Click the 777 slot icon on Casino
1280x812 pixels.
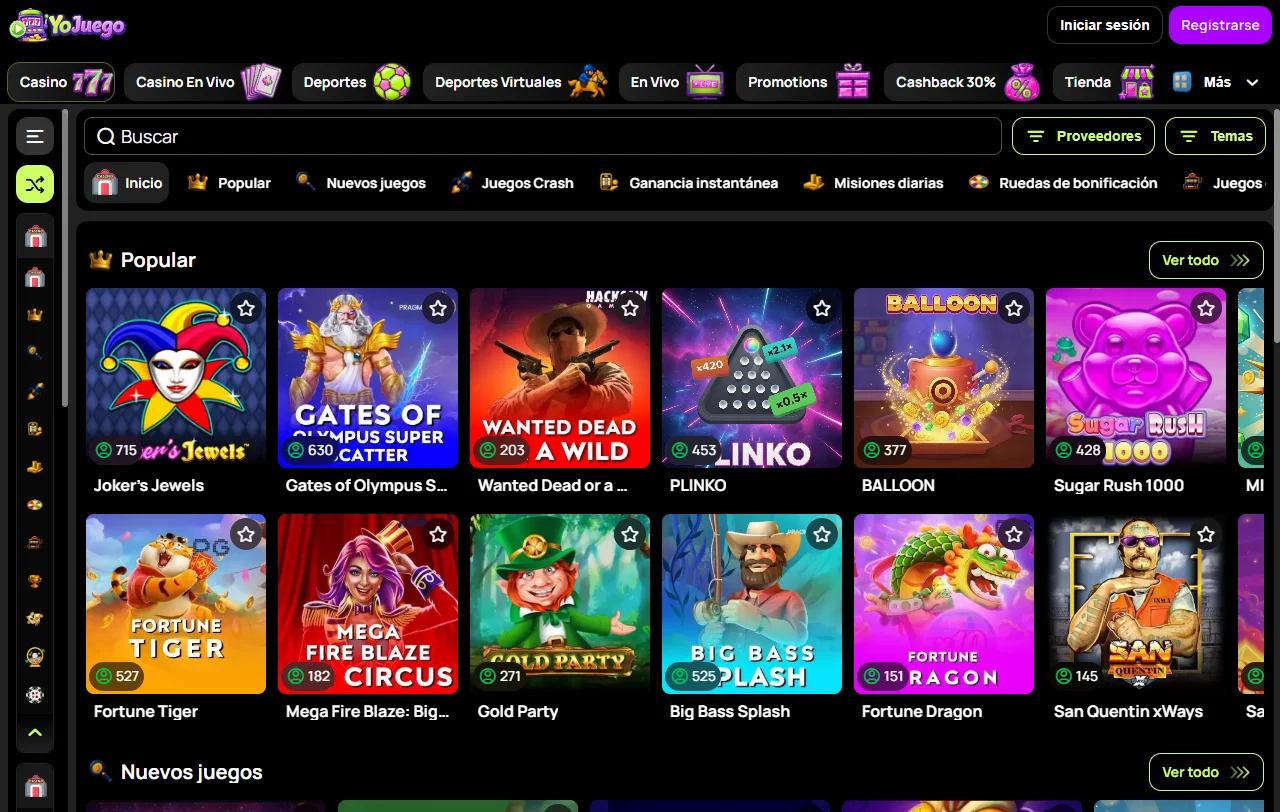(93, 82)
